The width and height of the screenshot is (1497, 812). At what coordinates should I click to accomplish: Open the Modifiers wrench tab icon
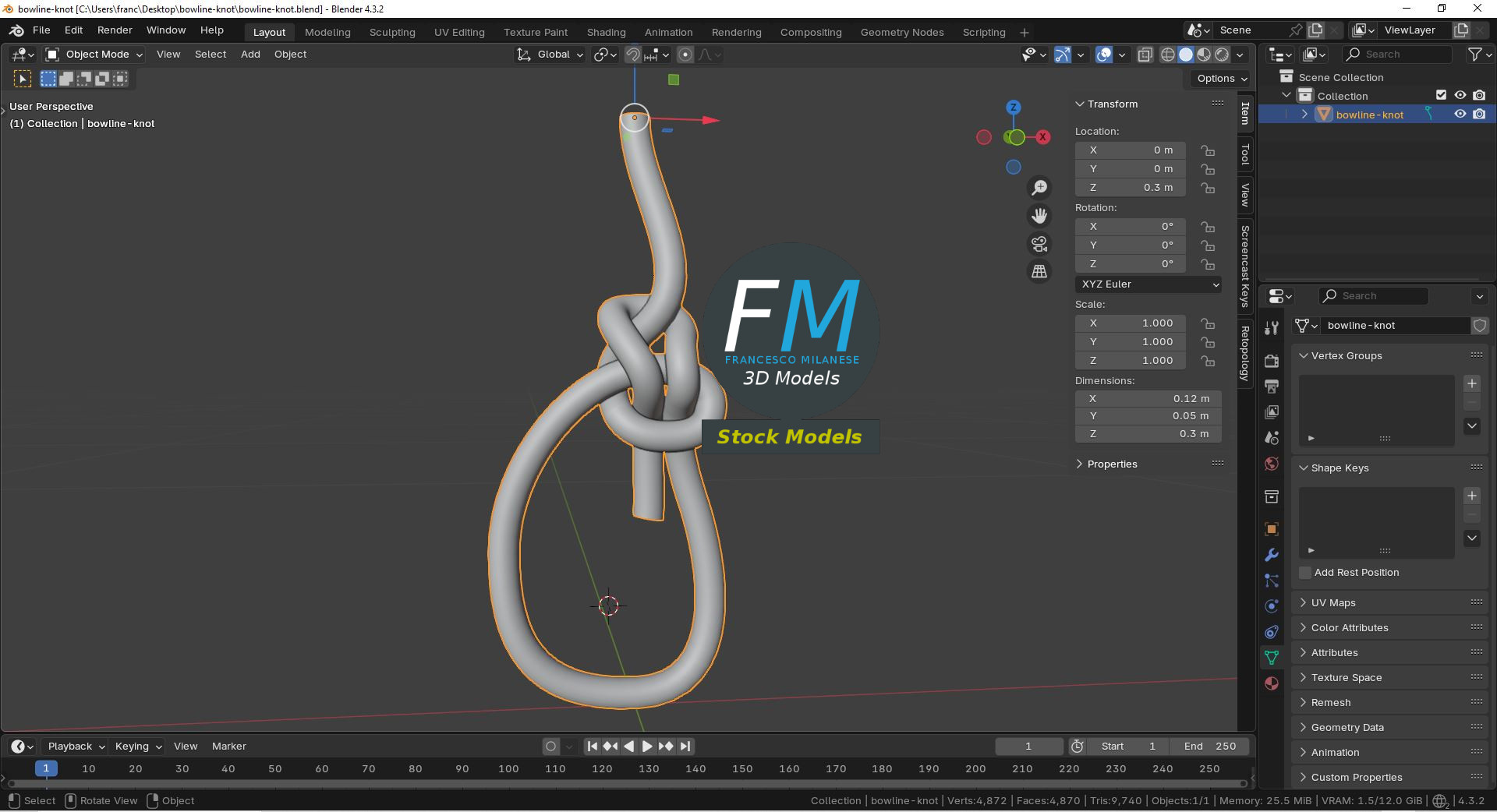coord(1272,555)
